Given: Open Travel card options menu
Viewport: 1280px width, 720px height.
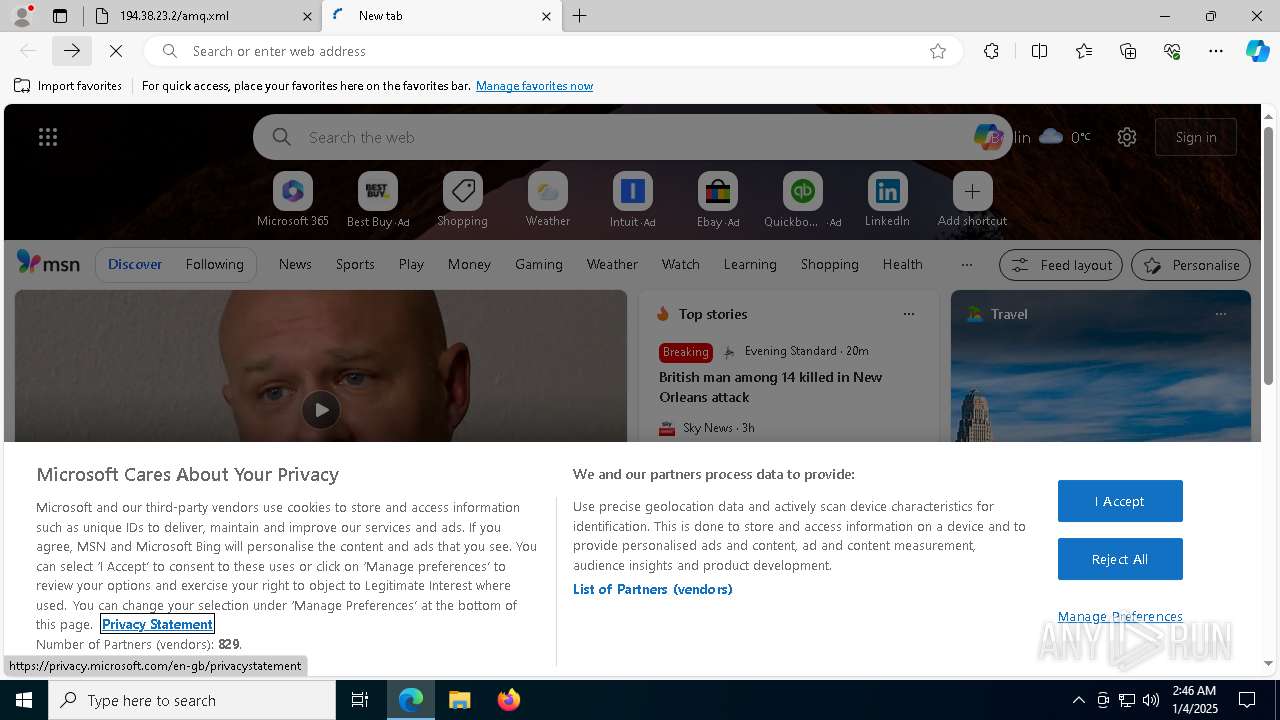Looking at the screenshot, I should tap(1220, 314).
